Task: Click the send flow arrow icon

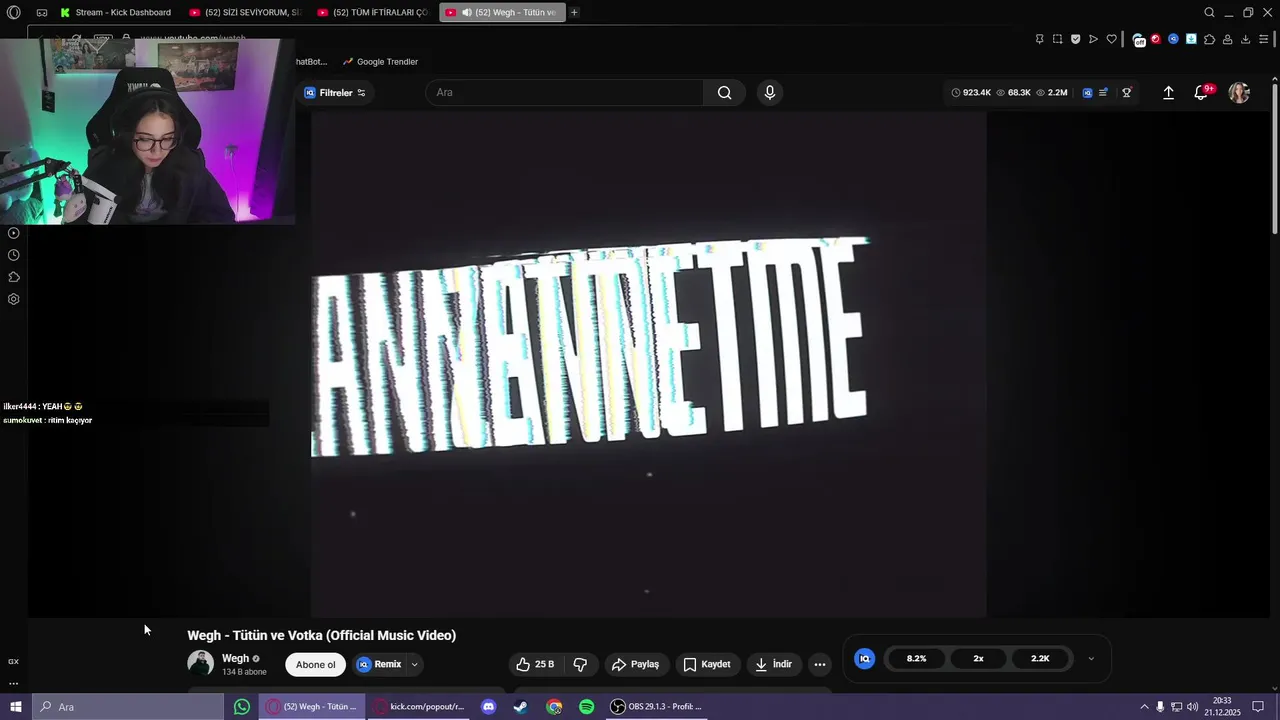Action: 1093,39
